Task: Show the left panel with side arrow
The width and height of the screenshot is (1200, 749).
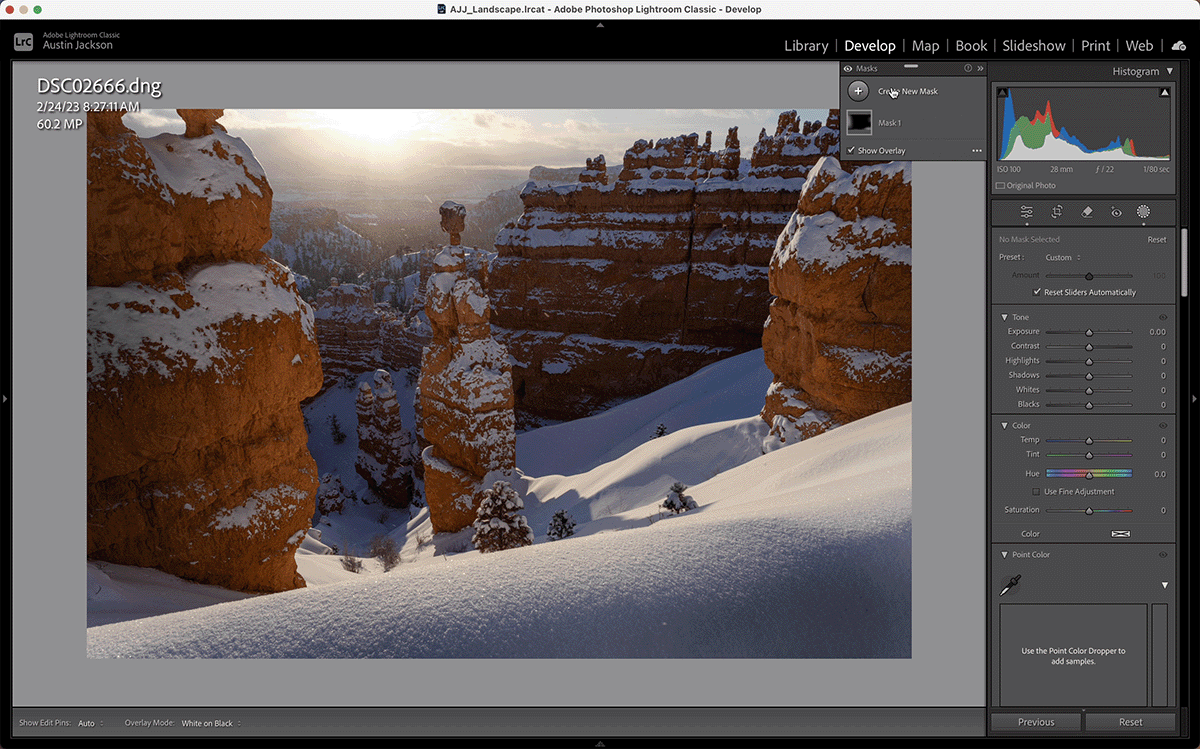Action: pyautogui.click(x=5, y=399)
